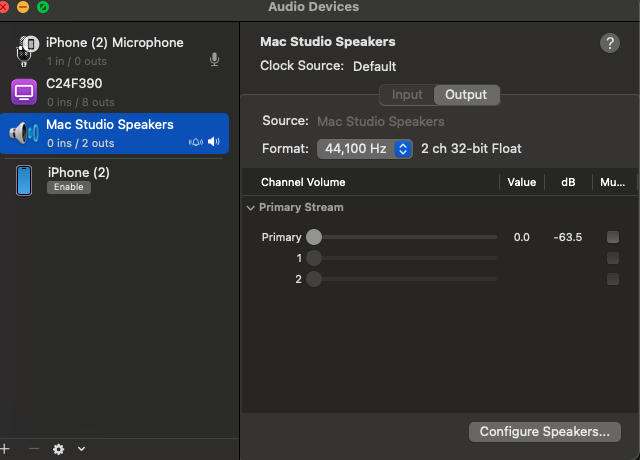Click the channel 2 volume slider knob
This screenshot has width=640, height=460.
tap(314, 279)
